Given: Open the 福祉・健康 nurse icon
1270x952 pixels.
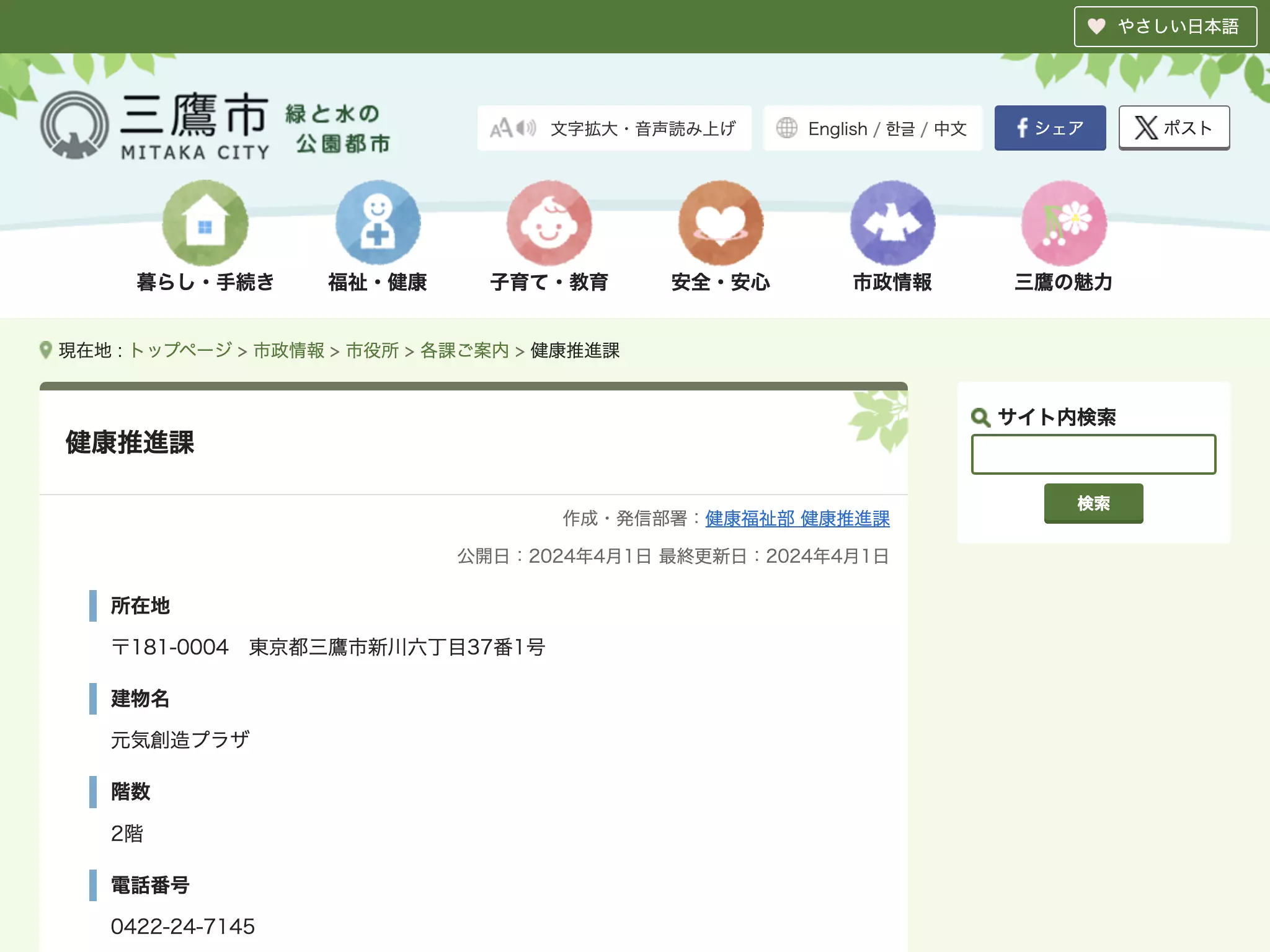Looking at the screenshot, I should tap(378, 223).
